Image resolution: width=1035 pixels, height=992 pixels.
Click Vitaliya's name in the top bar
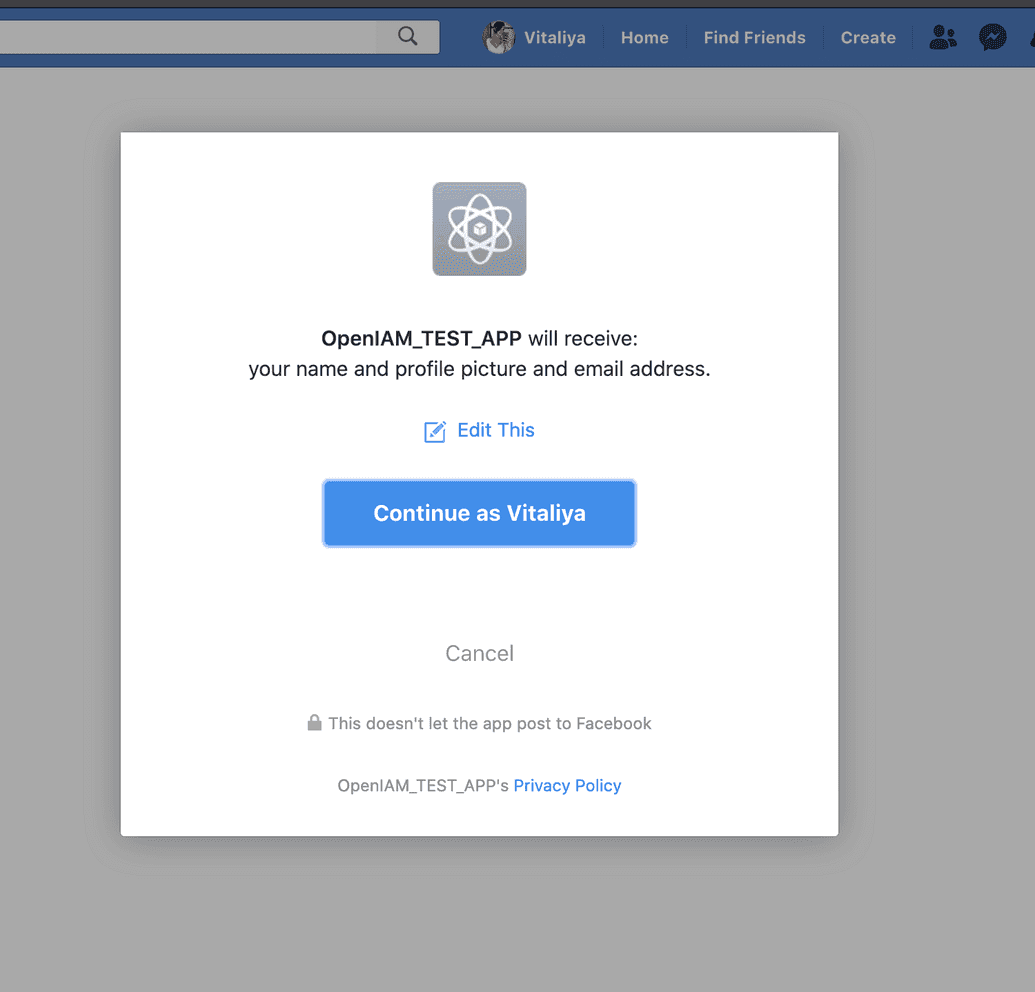pyautogui.click(x=555, y=37)
